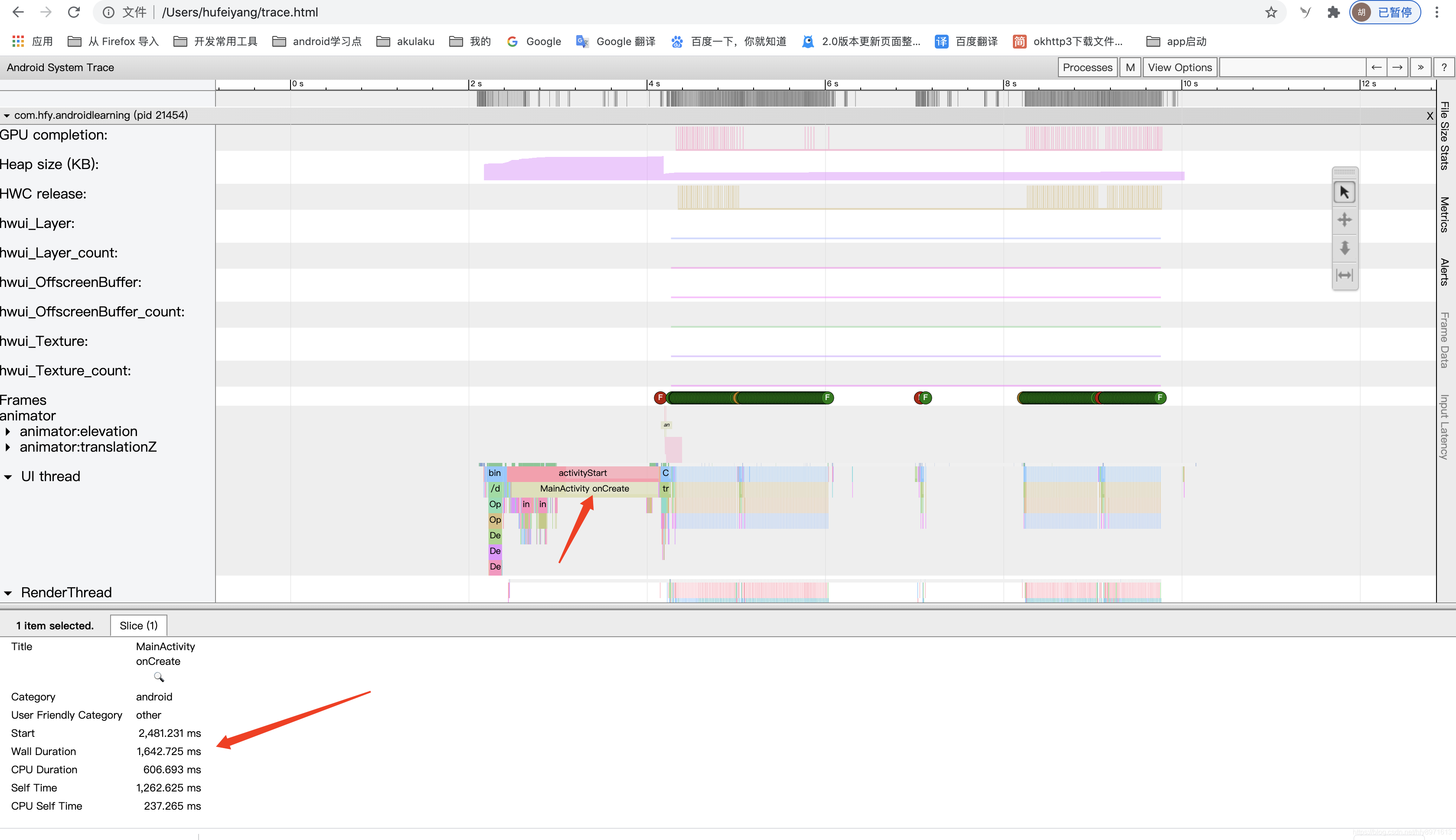Activate the timing range tool
The image size is (1456, 840).
(1344, 275)
